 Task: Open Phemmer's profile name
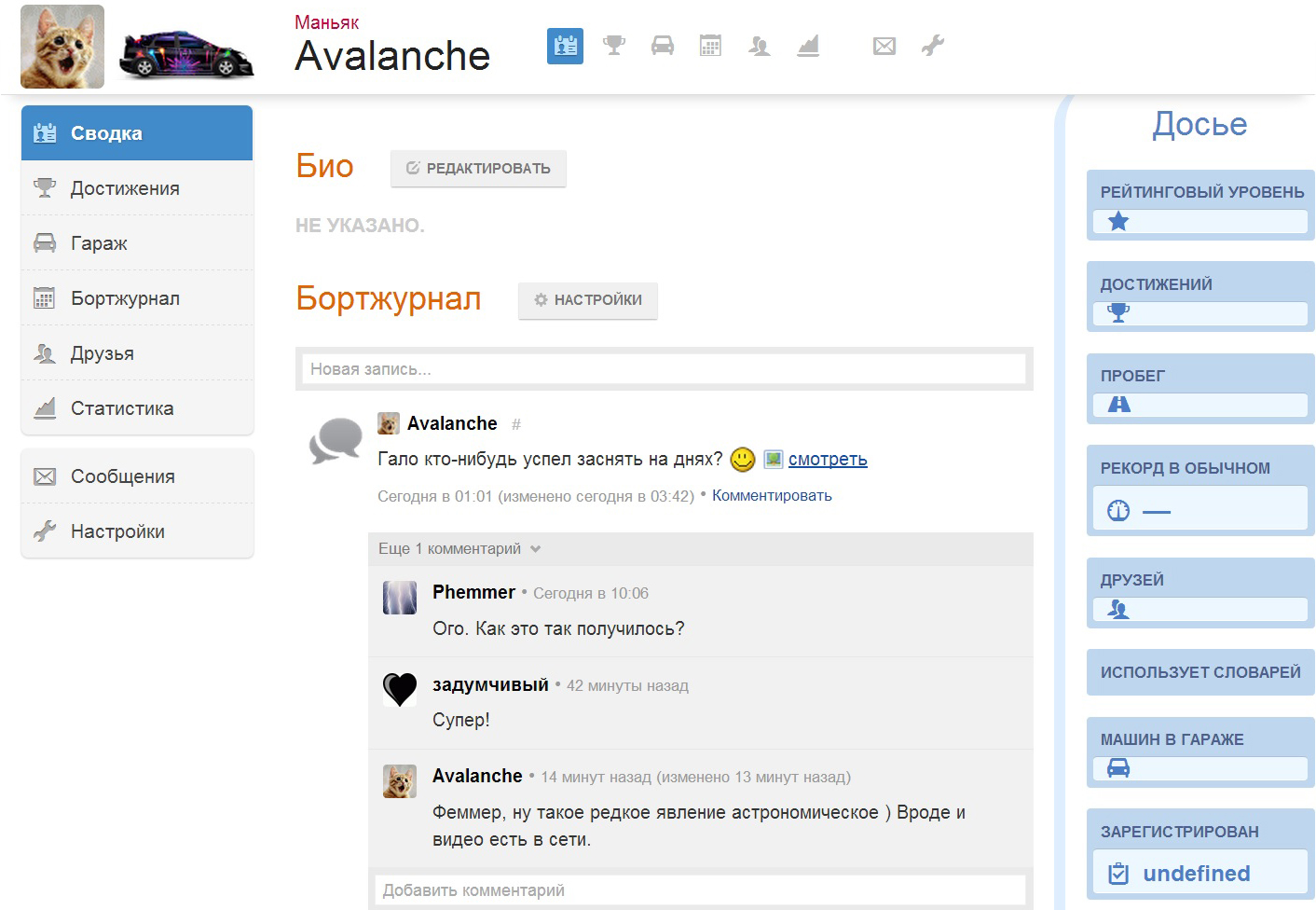click(x=473, y=592)
